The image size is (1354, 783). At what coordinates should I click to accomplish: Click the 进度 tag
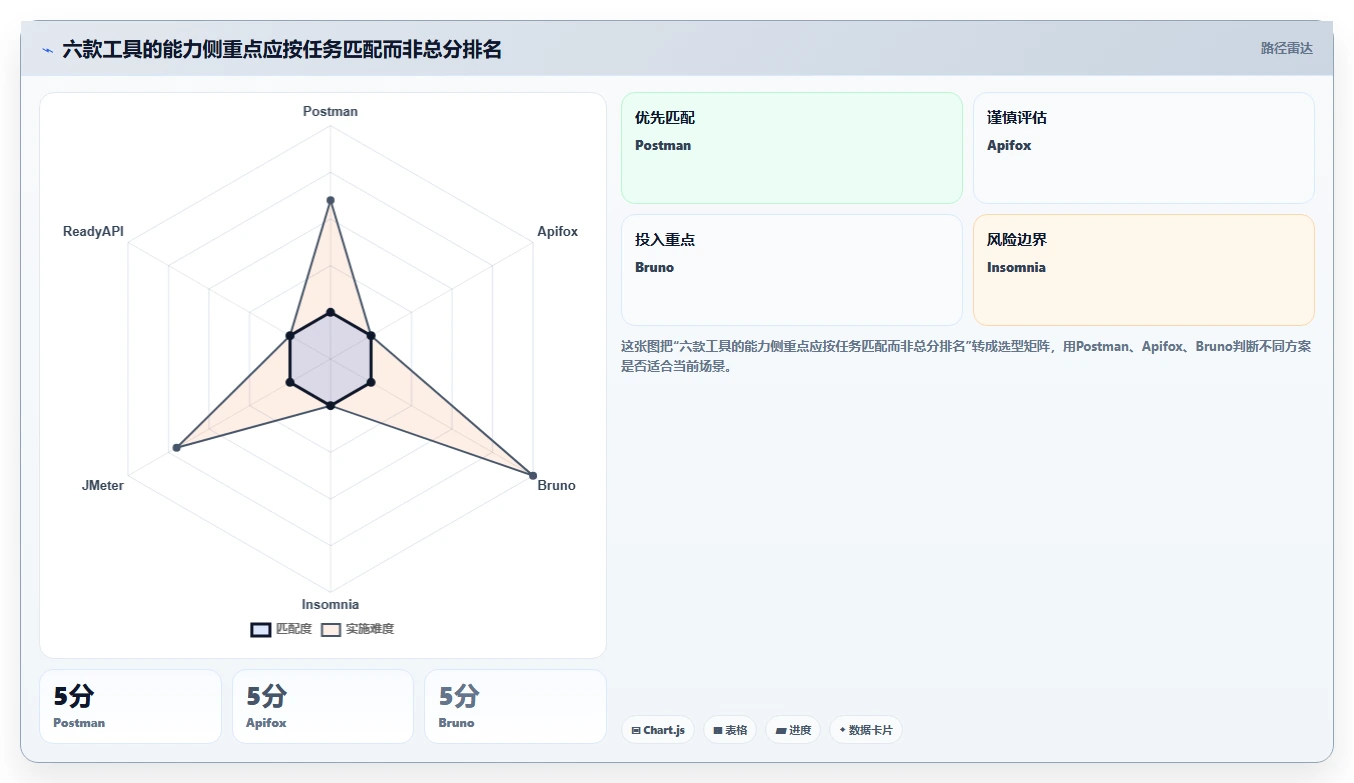[793, 730]
